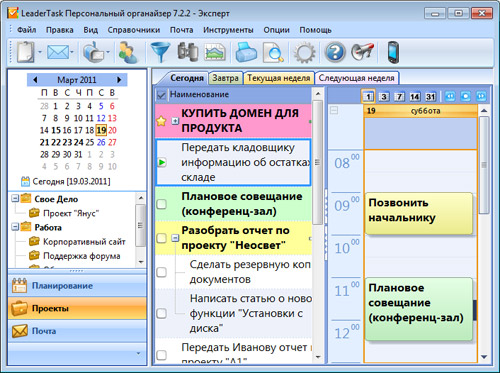Check the Плановое совещание task checkbox
The width and height of the screenshot is (500, 373).
[x=161, y=204]
